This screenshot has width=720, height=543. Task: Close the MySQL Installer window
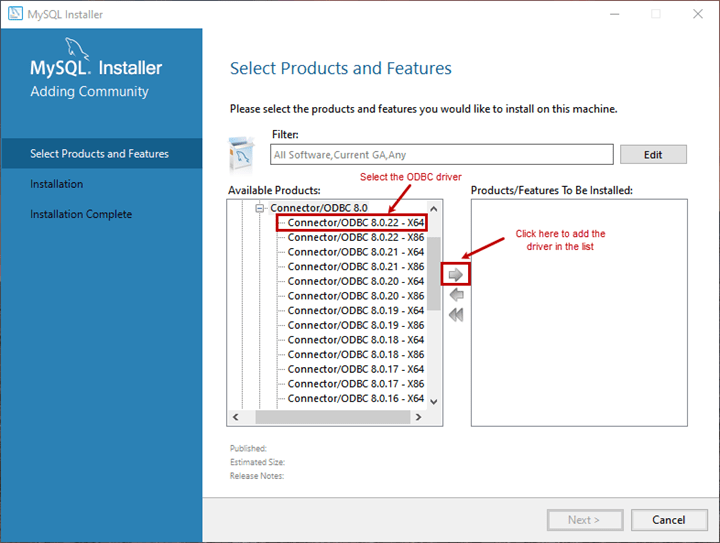pyautogui.click(x=698, y=14)
